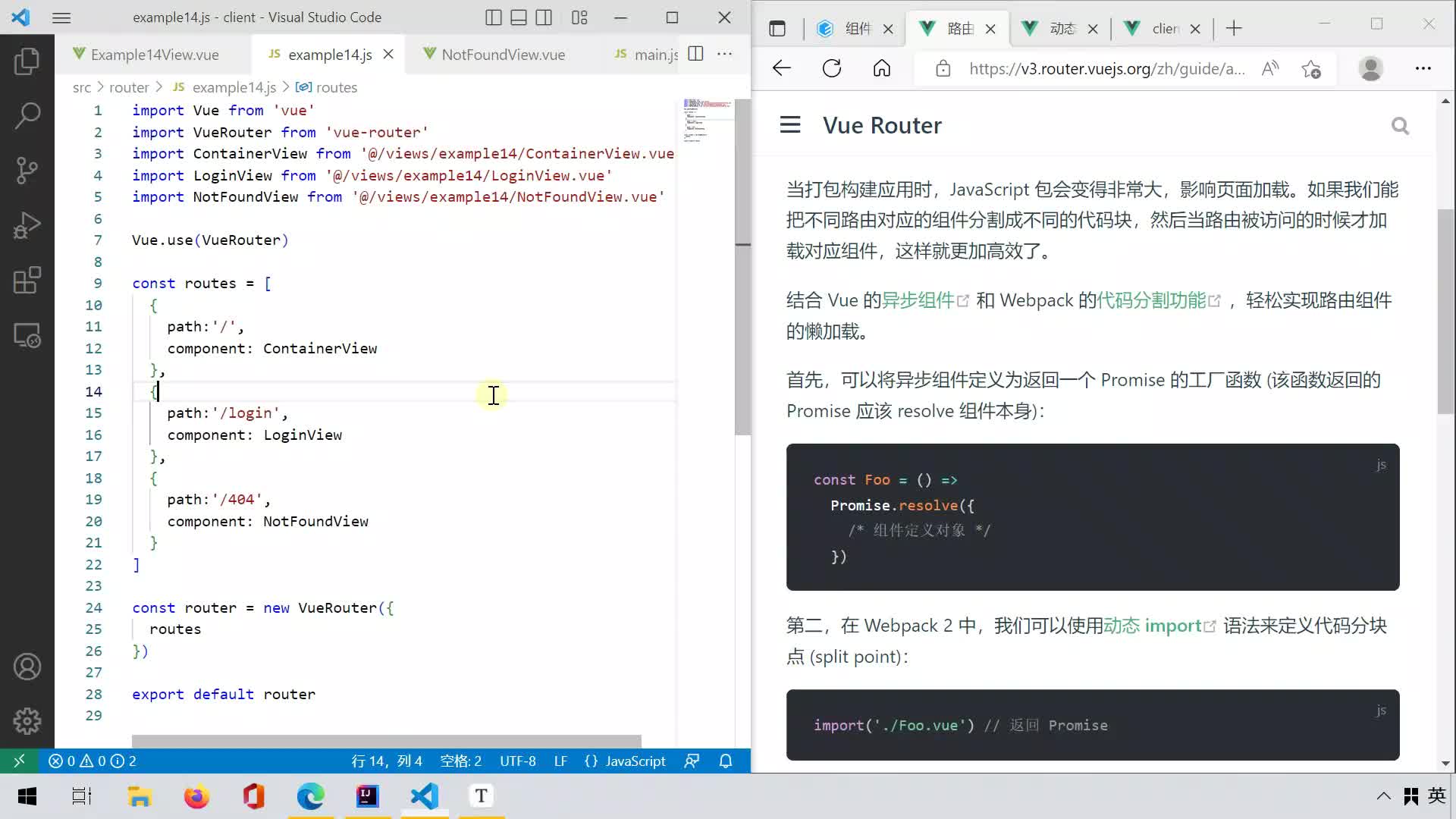Viewport: 1456px width, 819px height.
Task: Click the editor minimap preview
Action: tap(707, 120)
